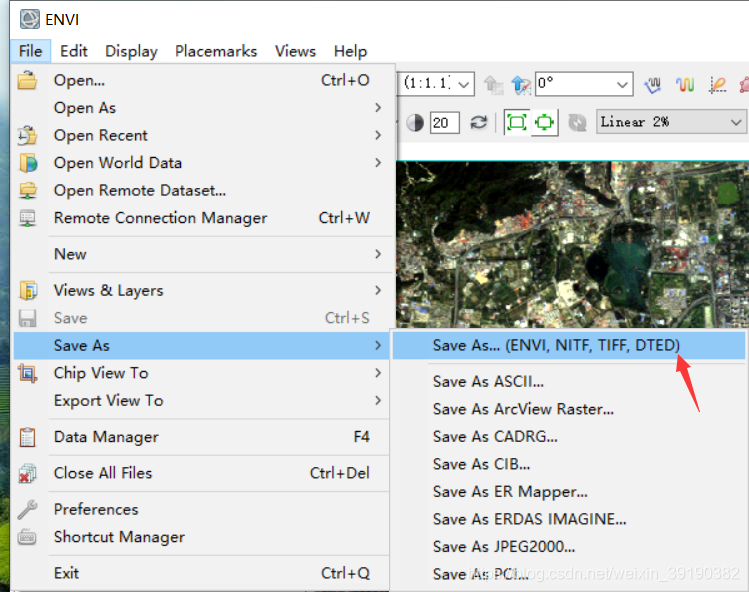This screenshot has width=749, height=592.
Task: Choose Save As CIB...
Action: pos(568,464)
